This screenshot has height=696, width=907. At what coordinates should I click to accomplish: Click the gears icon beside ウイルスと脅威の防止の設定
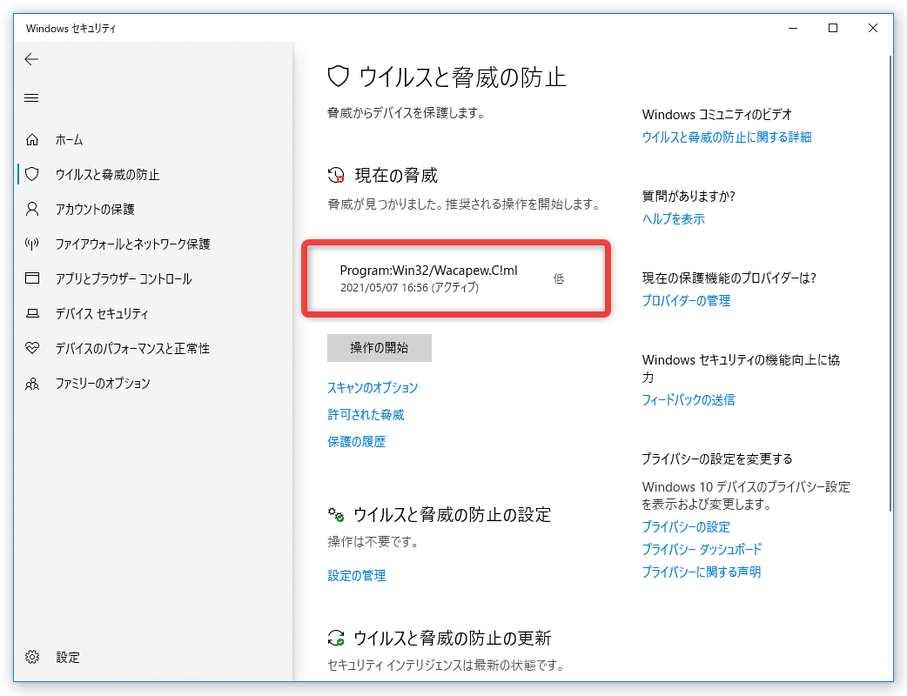pyautogui.click(x=336, y=514)
